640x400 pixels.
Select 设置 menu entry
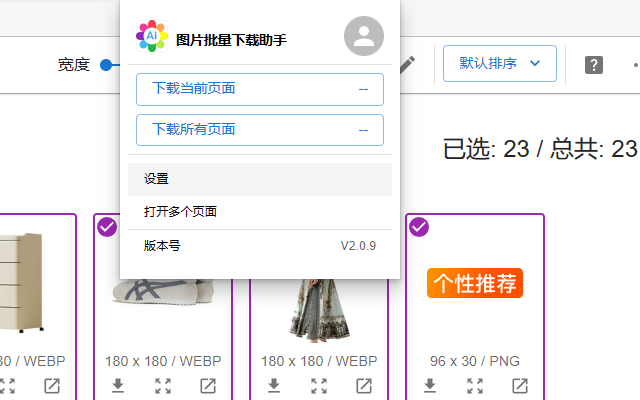[x=260, y=179]
